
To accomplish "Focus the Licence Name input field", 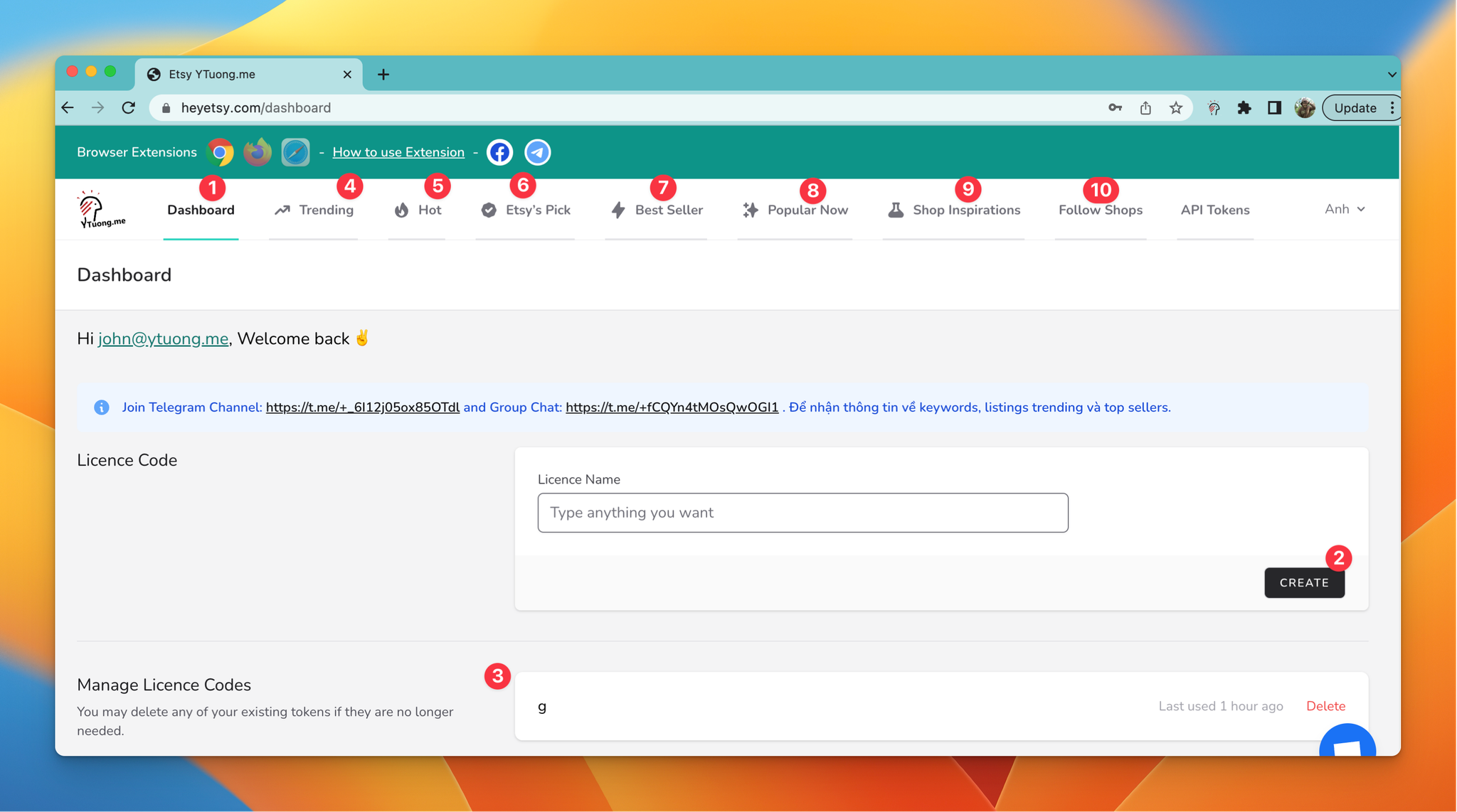I will pos(802,513).
